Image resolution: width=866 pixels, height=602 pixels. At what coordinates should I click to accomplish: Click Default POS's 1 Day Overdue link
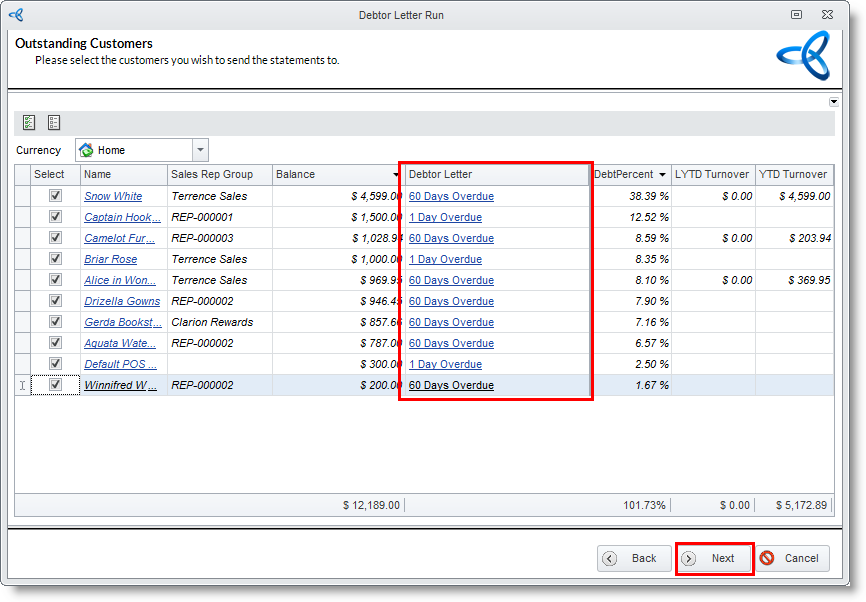[445, 364]
